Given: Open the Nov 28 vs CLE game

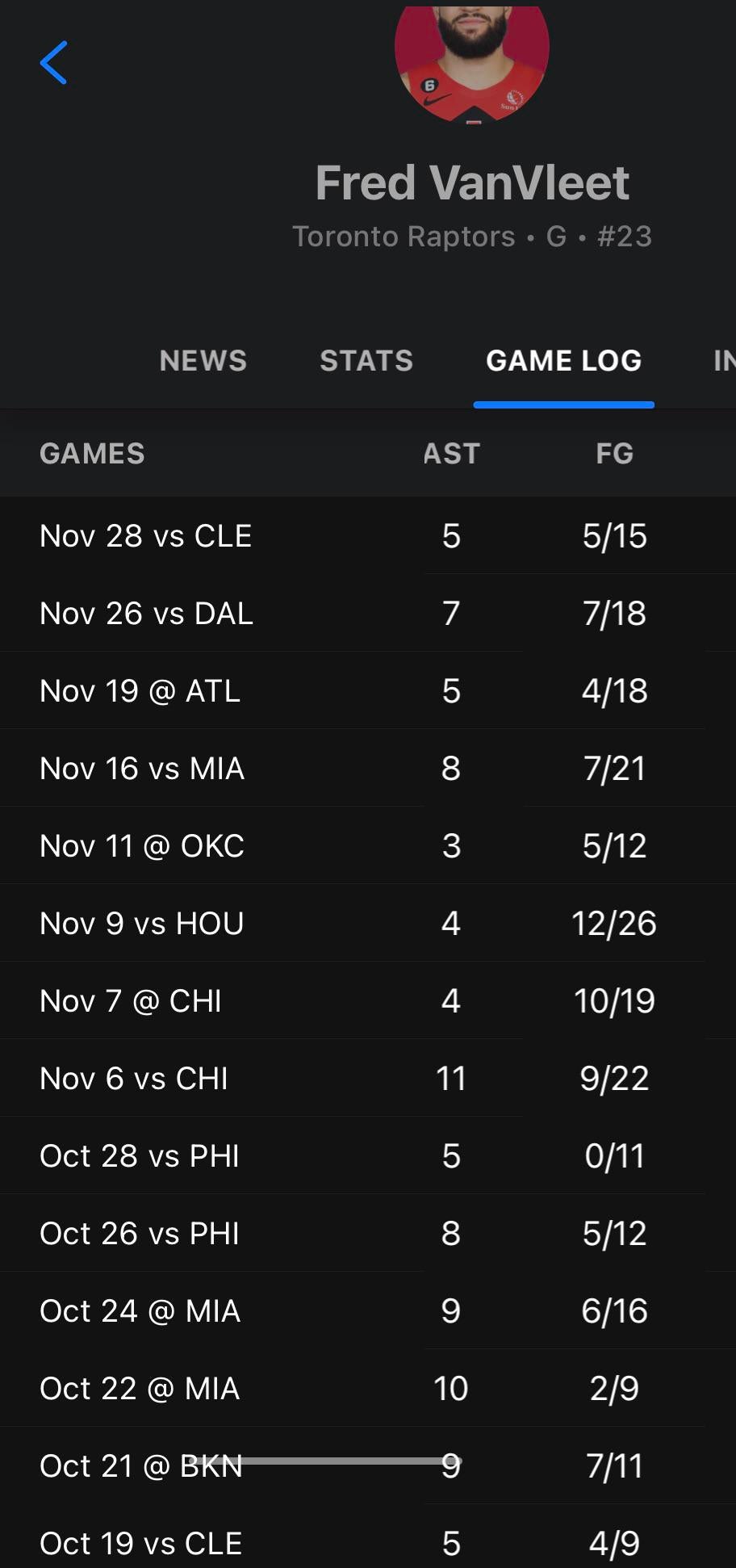Looking at the screenshot, I should (146, 536).
